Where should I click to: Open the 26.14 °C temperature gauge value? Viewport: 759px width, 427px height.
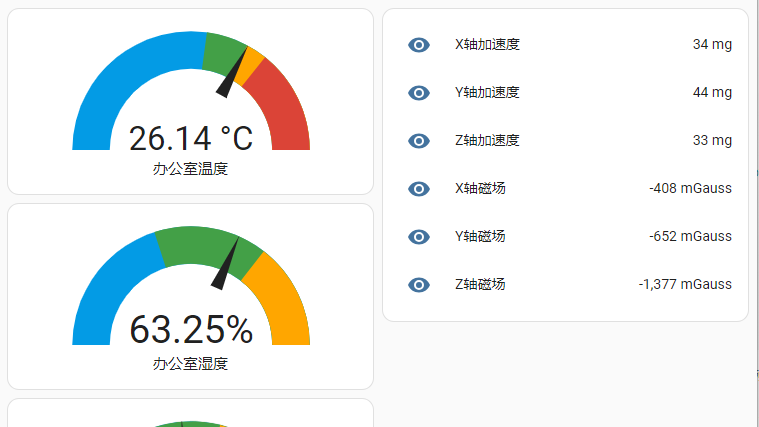[x=191, y=138]
